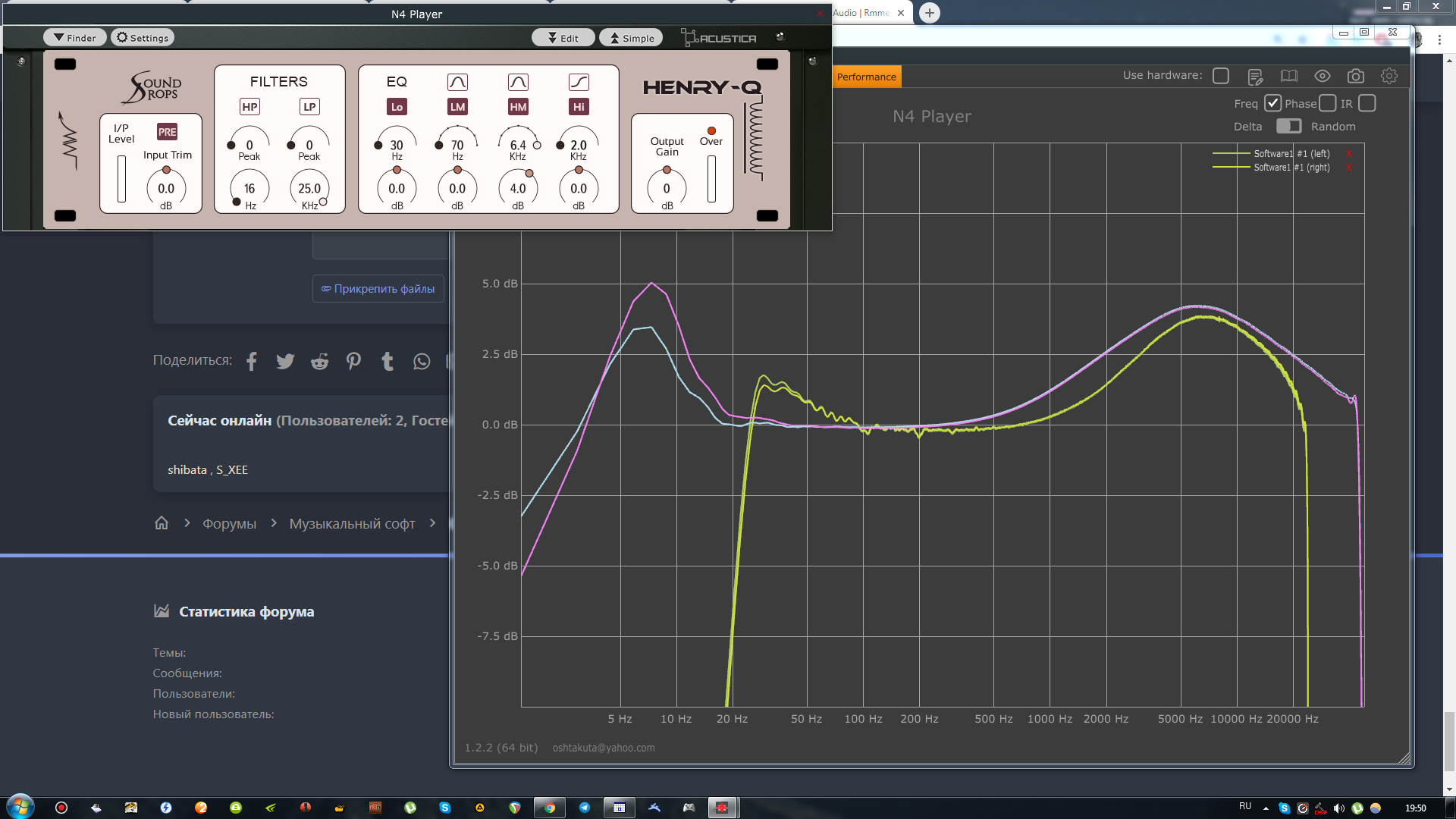This screenshot has width=1456, height=819.
Task: Enable the Phase checkbox
Action: pyautogui.click(x=1327, y=103)
